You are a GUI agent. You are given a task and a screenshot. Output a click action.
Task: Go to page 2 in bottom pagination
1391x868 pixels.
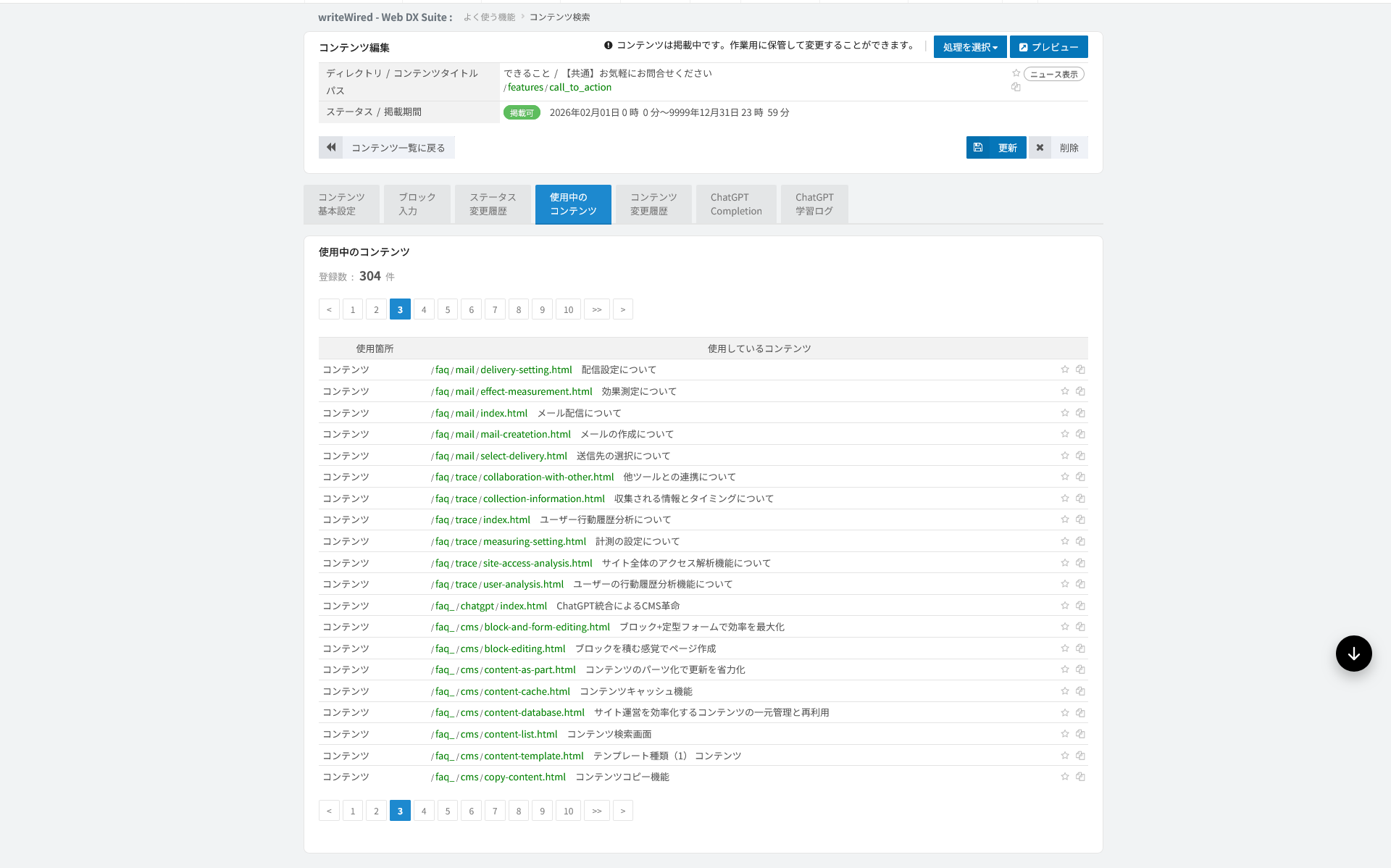click(376, 811)
